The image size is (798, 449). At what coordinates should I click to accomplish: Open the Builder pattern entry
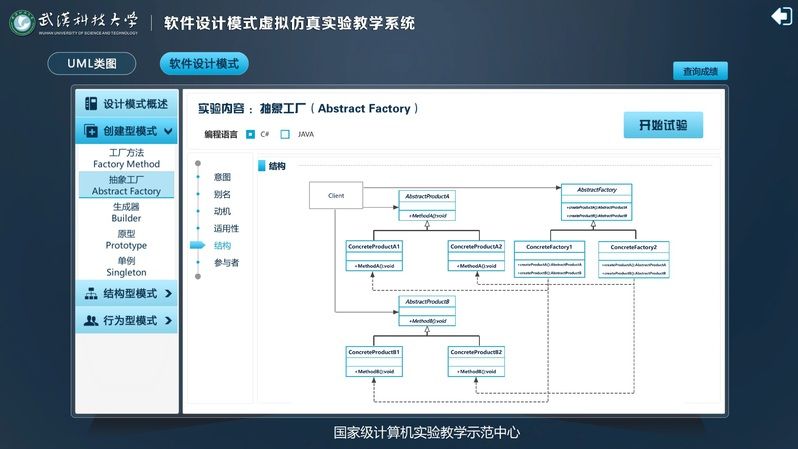[126, 212]
